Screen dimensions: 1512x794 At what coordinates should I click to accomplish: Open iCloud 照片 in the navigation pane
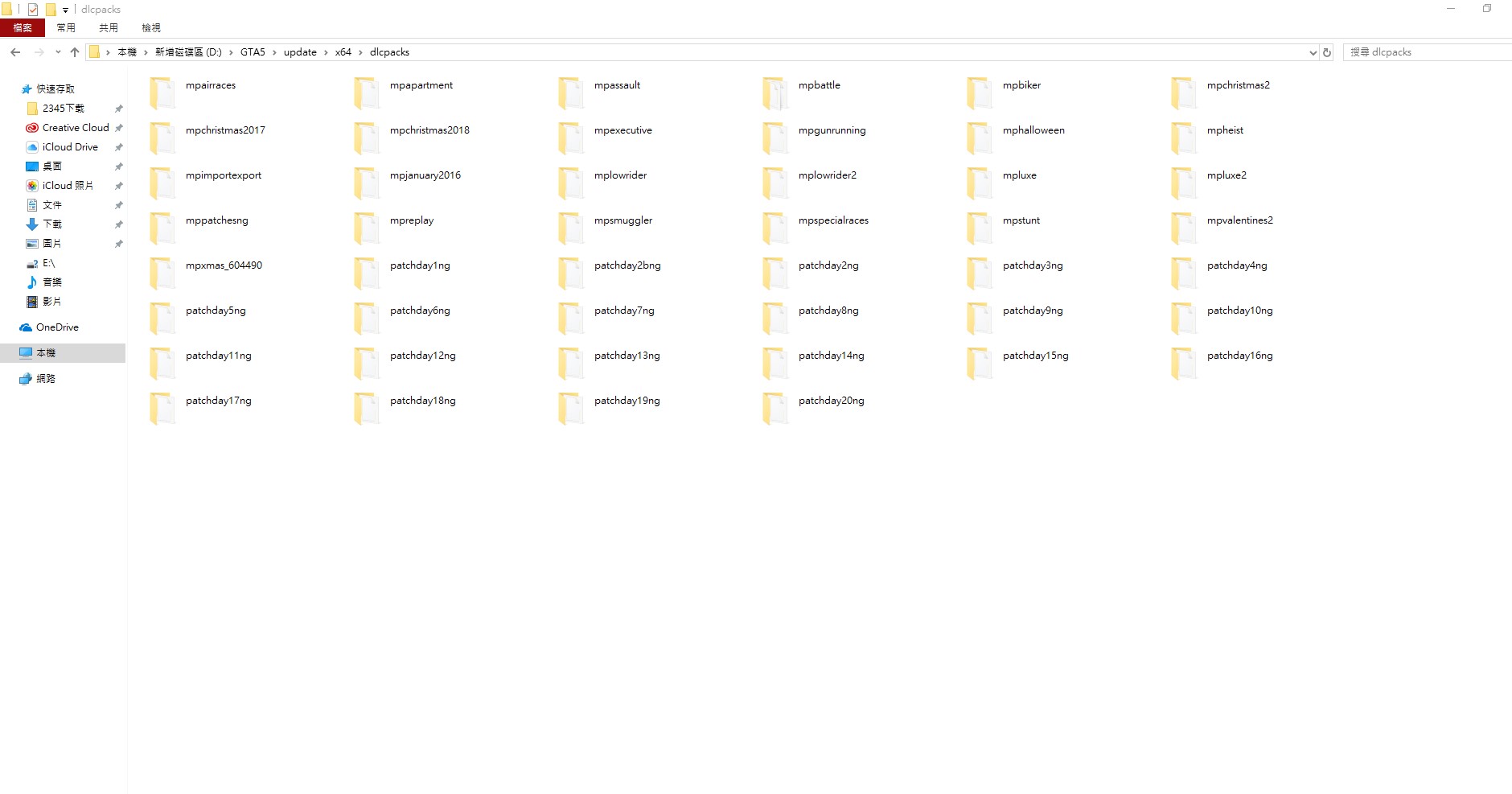point(69,186)
